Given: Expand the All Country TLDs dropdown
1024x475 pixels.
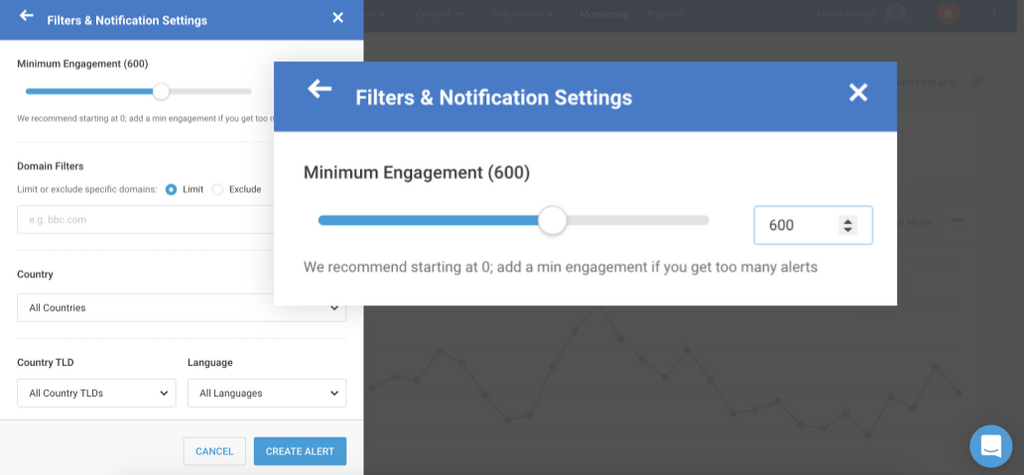Looking at the screenshot, I should click(x=97, y=393).
